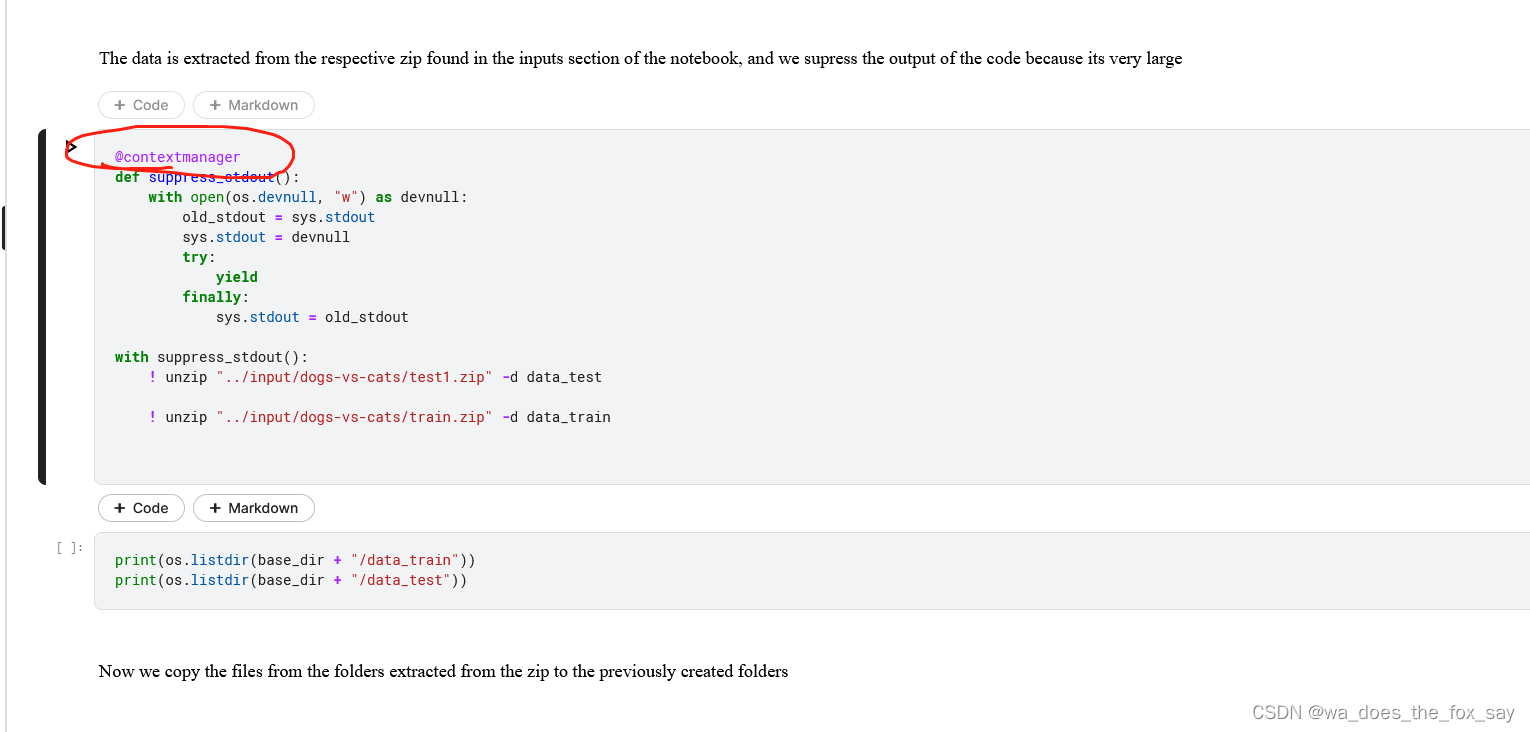The image size is (1530, 732).
Task: Select the markdown text about data extracted from zip
Action: point(640,58)
